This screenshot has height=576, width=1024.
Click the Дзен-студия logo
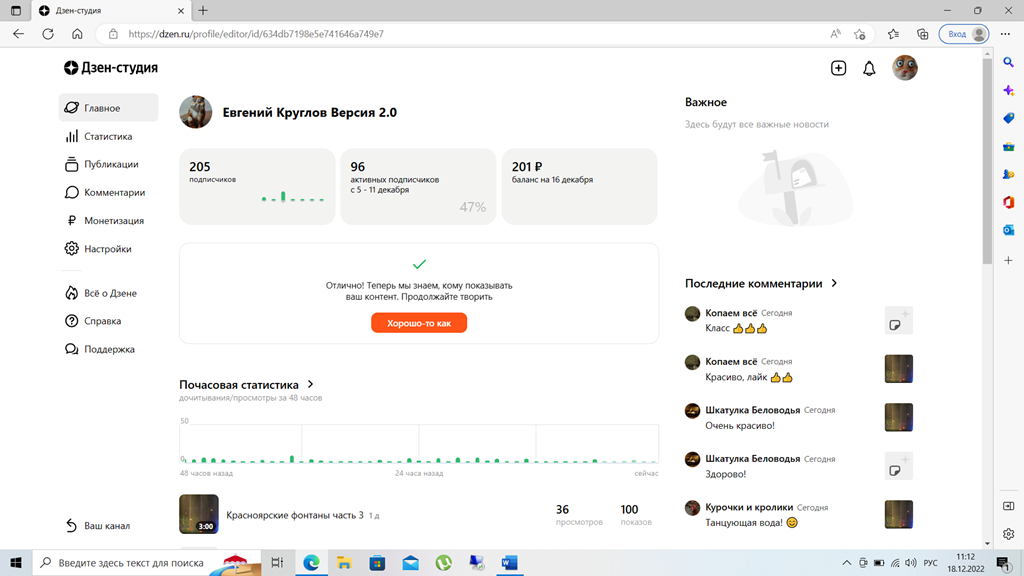(110, 67)
